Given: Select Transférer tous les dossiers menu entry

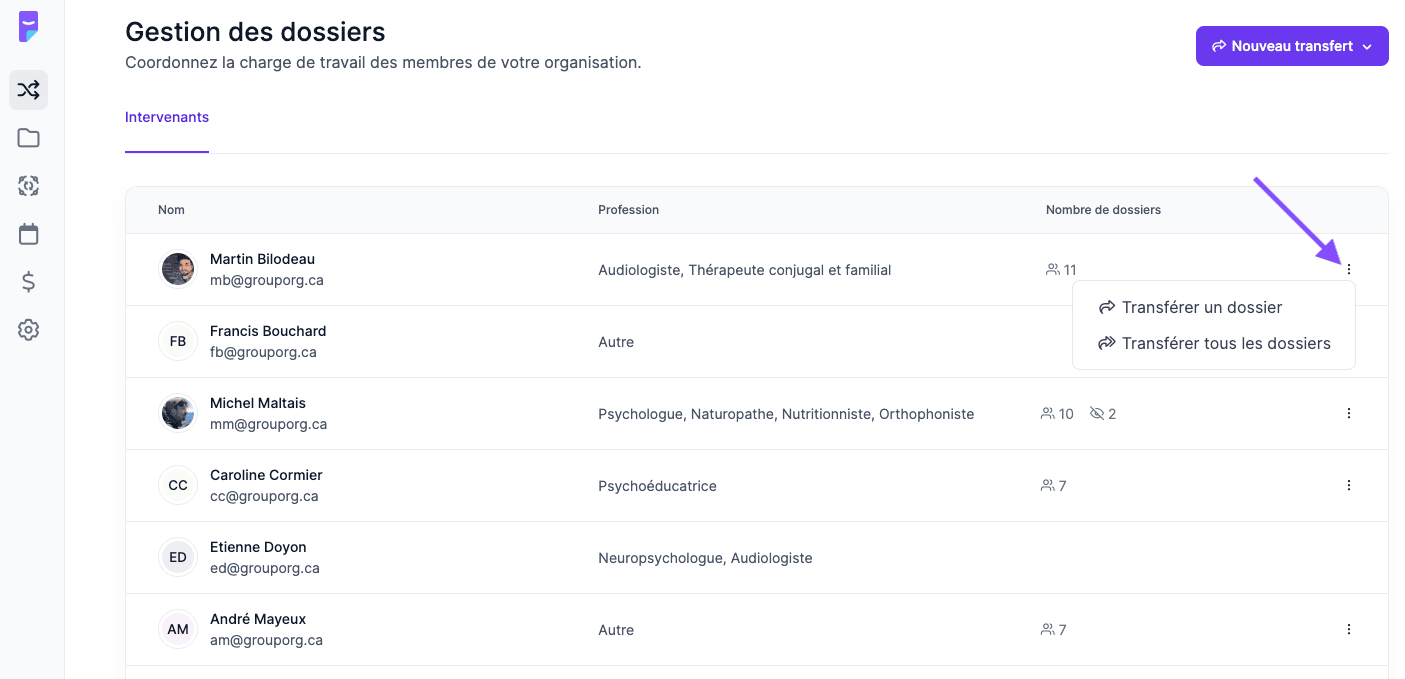Looking at the screenshot, I should [x=1213, y=343].
